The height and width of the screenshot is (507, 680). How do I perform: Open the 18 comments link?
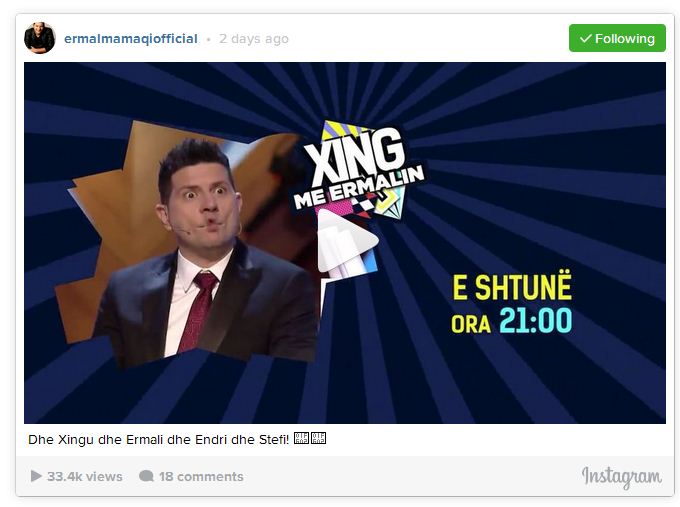point(201,477)
